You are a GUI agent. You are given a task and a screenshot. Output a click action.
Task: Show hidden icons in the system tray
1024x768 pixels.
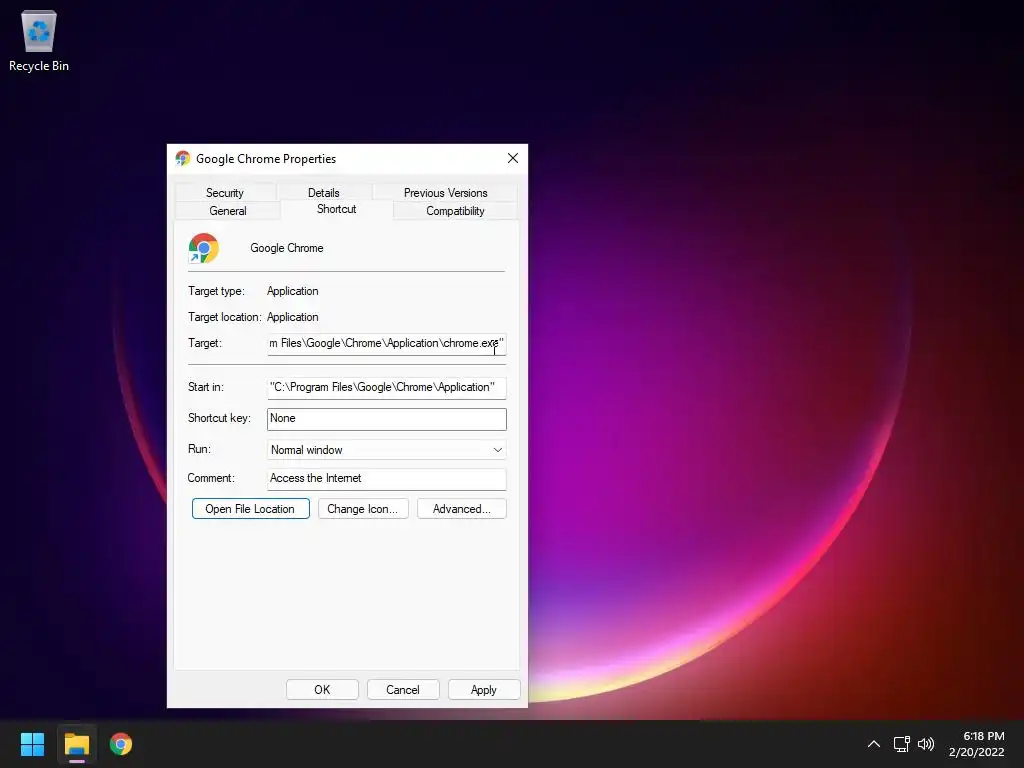tap(873, 744)
